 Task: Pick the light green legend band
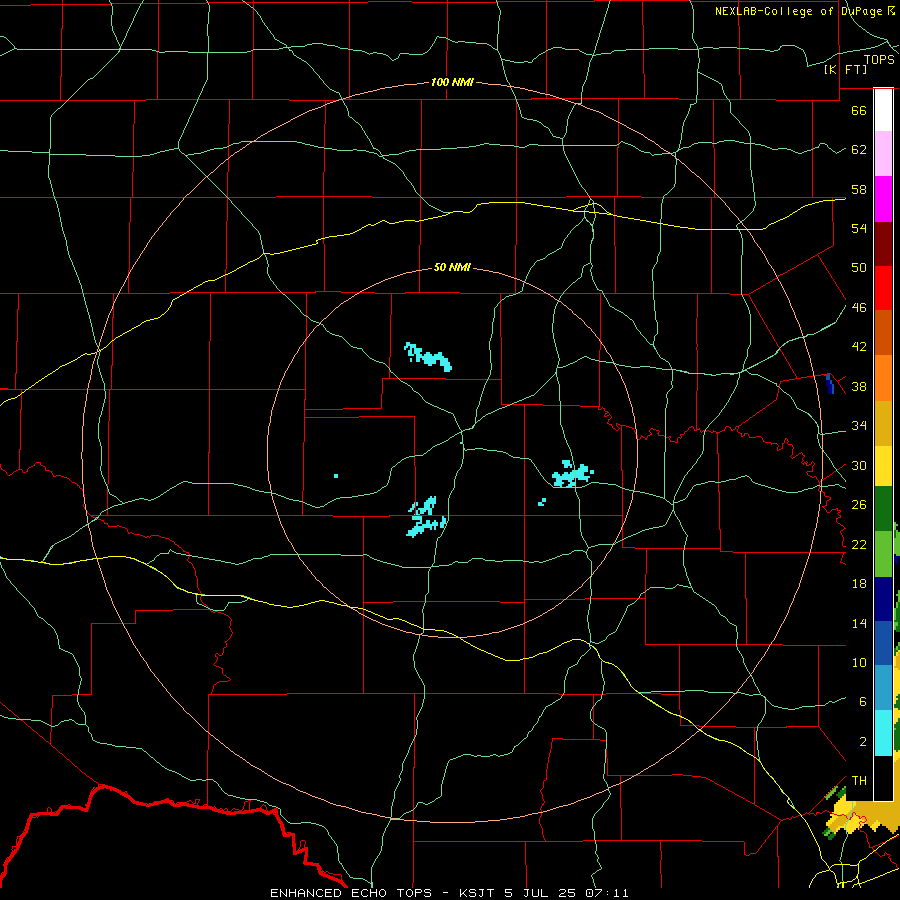click(x=883, y=554)
